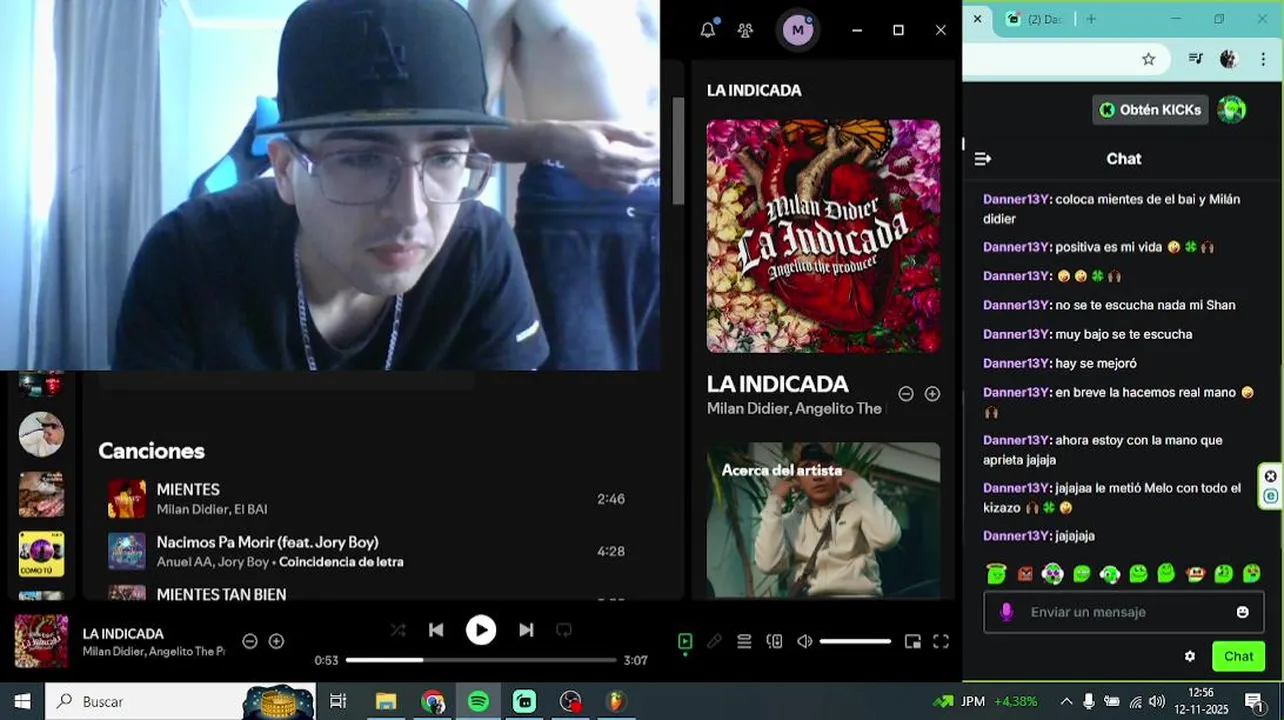Open artist link Anuel AA, Jory Boy
1284x720 pixels.
(x=213, y=562)
